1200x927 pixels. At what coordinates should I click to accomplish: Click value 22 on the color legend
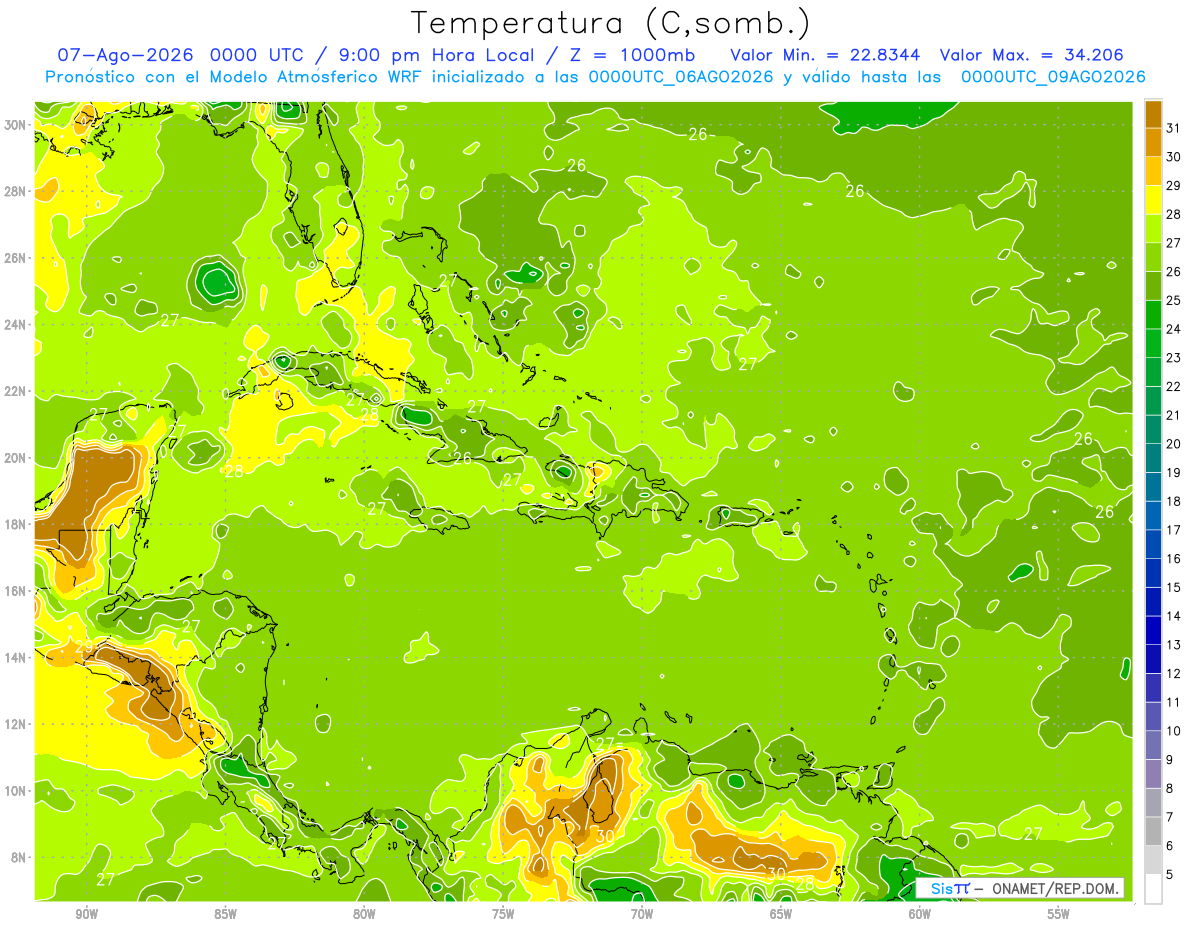tap(1174, 386)
